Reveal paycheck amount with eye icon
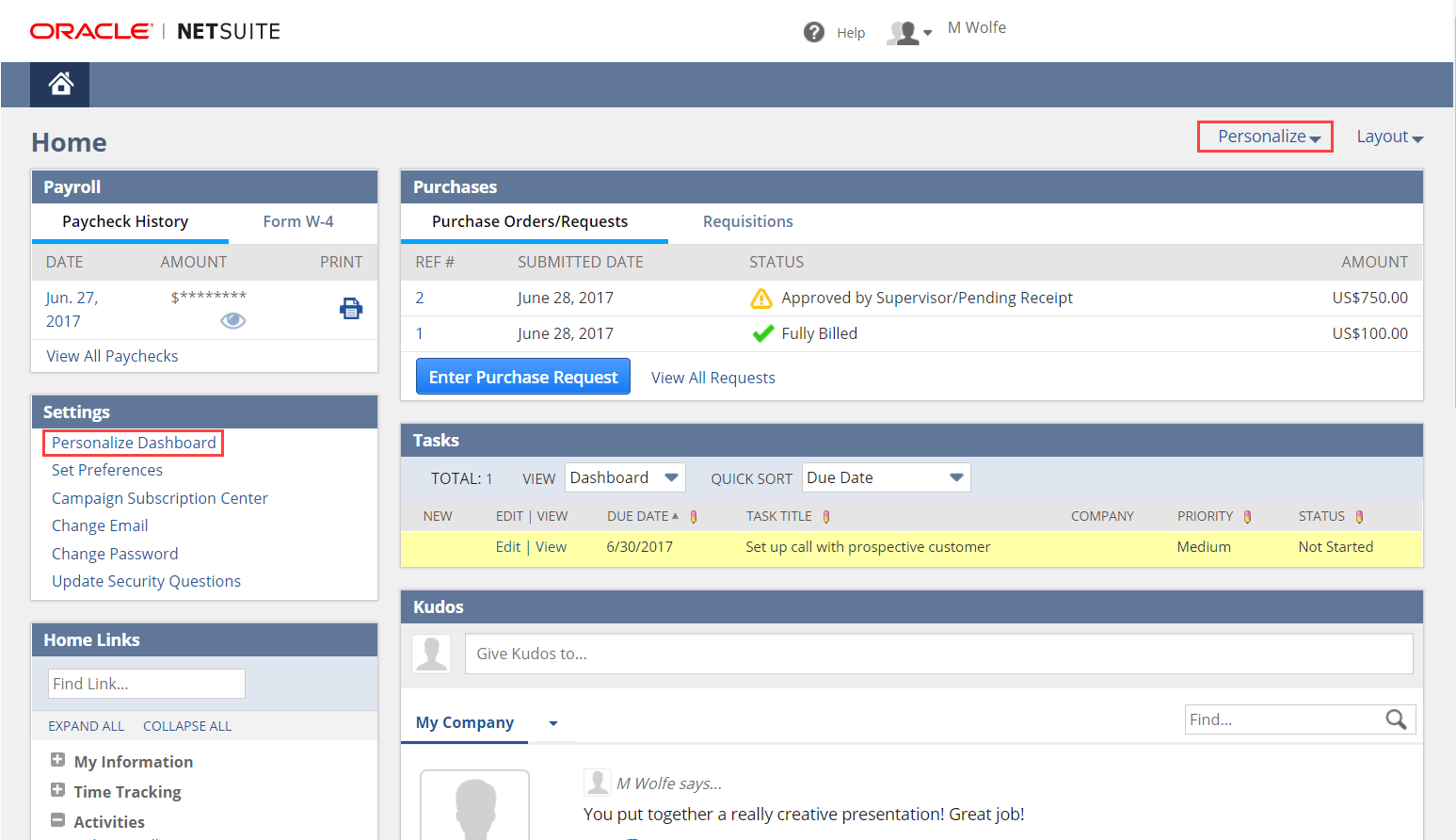Image resolution: width=1456 pixels, height=840 pixels. click(232, 321)
